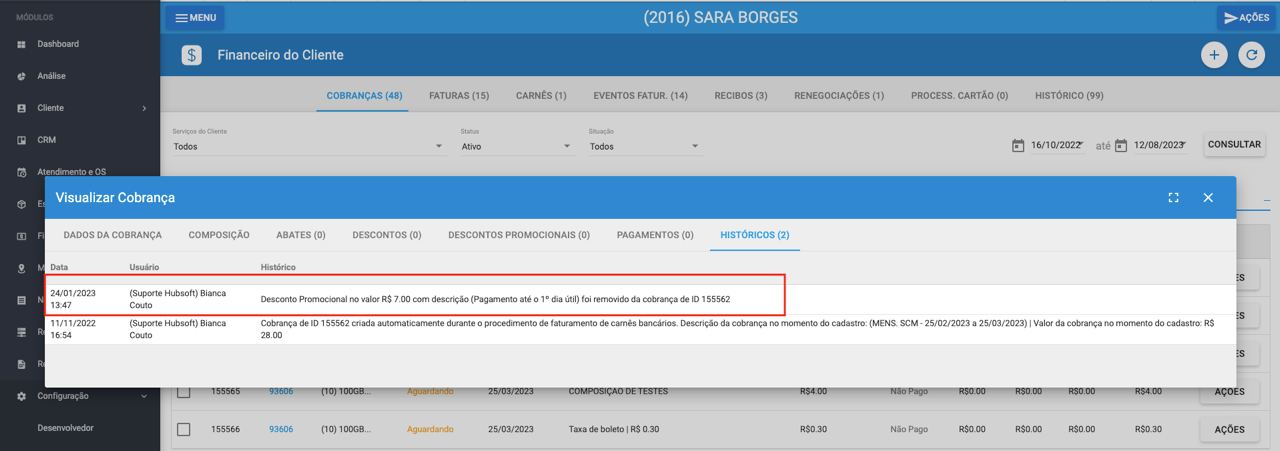Switch to HISTÓRICO (99) page tab

[x=1069, y=96]
